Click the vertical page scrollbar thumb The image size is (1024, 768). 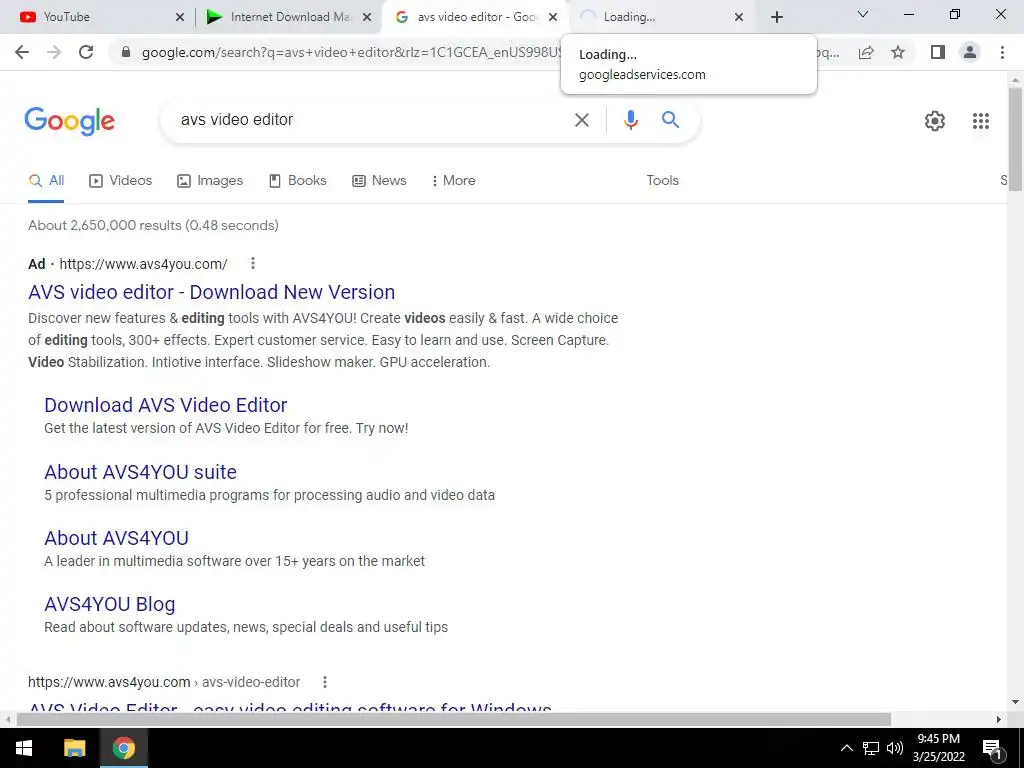pos(1015,138)
